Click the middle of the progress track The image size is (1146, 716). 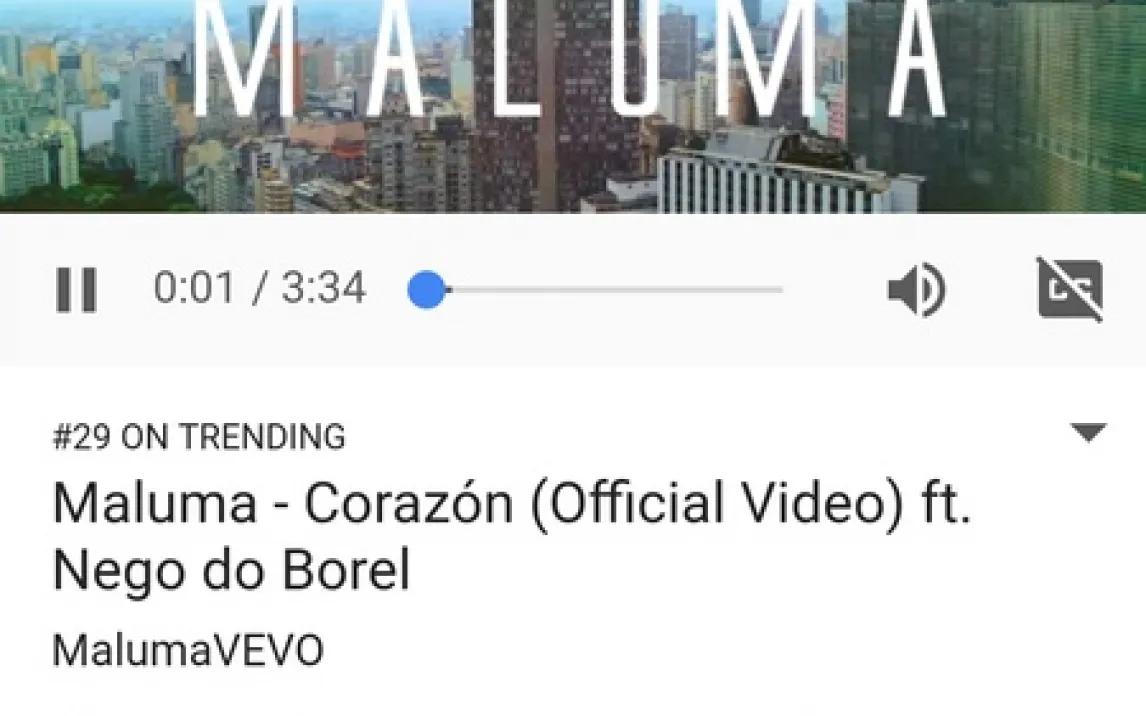596,289
